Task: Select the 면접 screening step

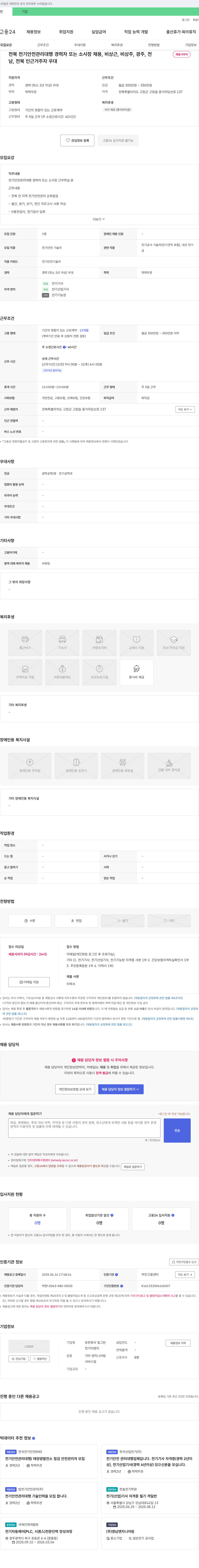Action: coord(76,920)
